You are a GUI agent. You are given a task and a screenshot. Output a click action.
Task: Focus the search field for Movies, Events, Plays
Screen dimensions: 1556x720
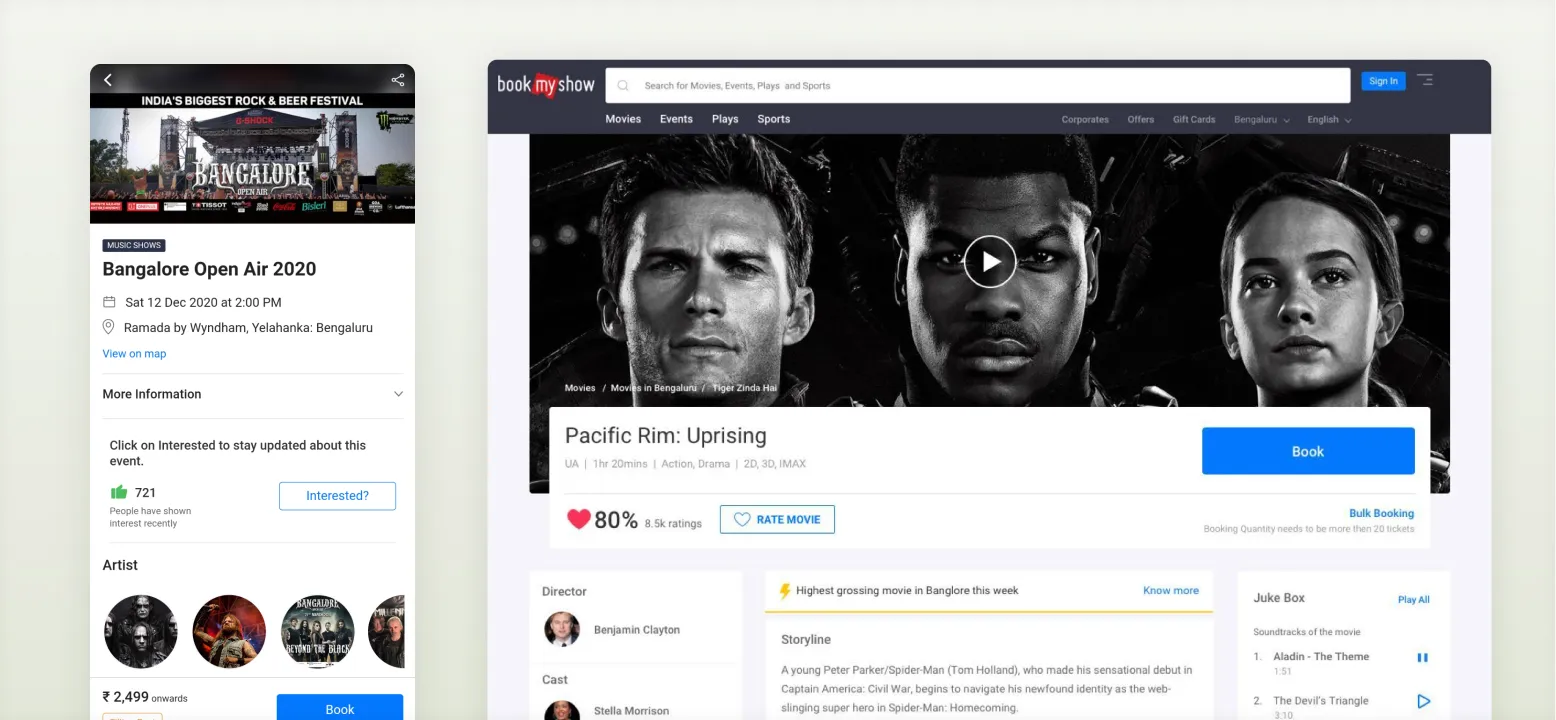977,86
